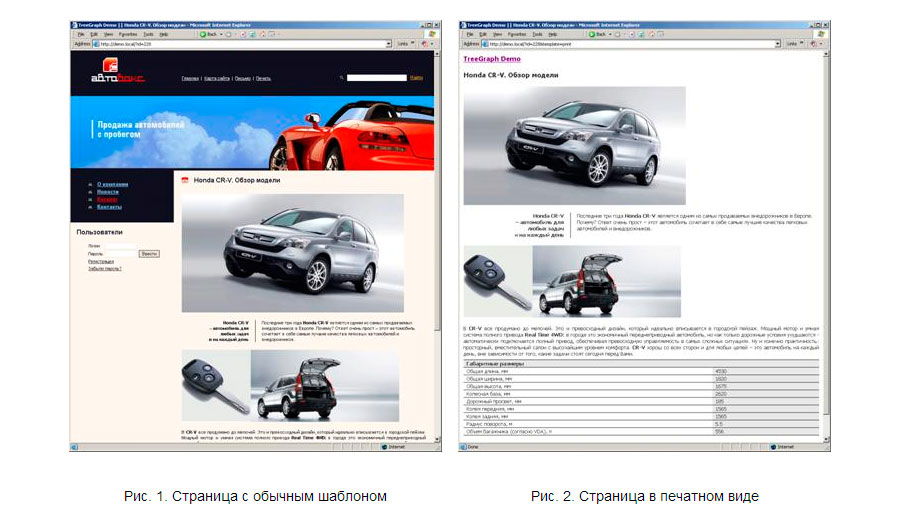Click Forward arrow in right browser toolbar
The image size is (900, 524).
pyautogui.click(x=618, y=34)
